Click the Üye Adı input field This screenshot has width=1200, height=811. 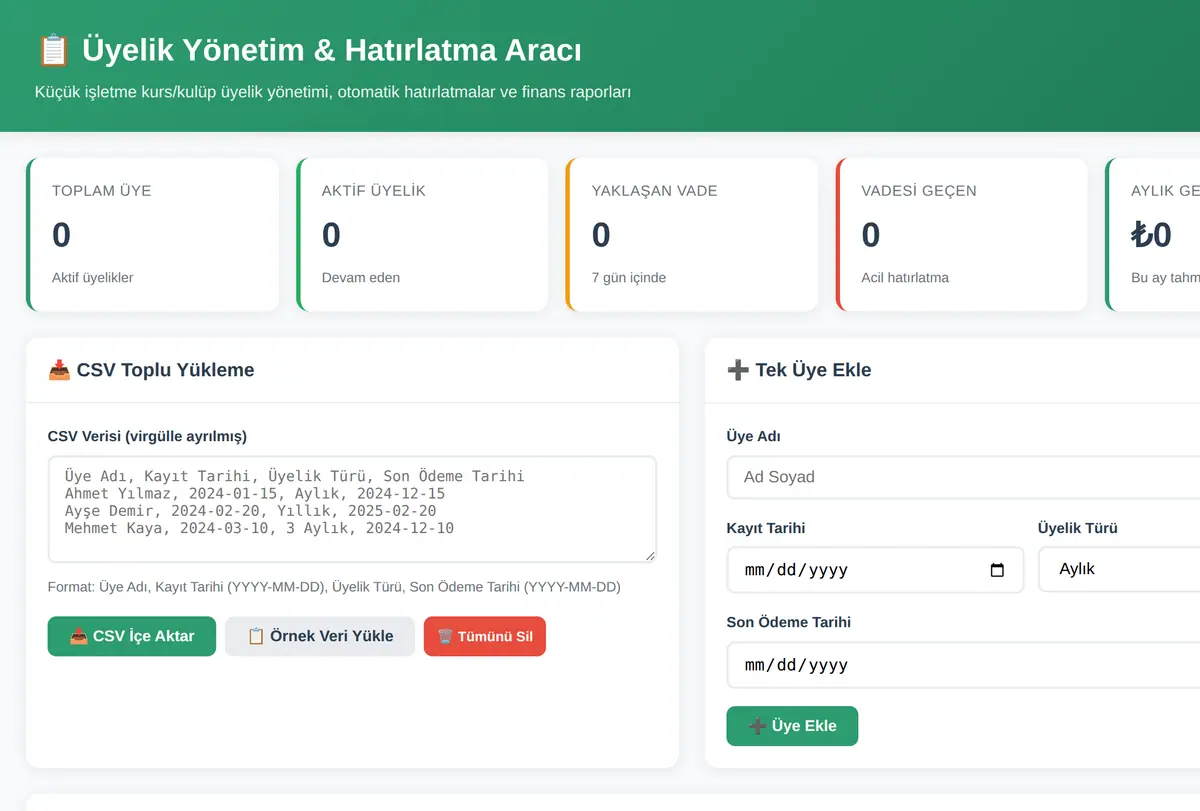[x=963, y=477]
